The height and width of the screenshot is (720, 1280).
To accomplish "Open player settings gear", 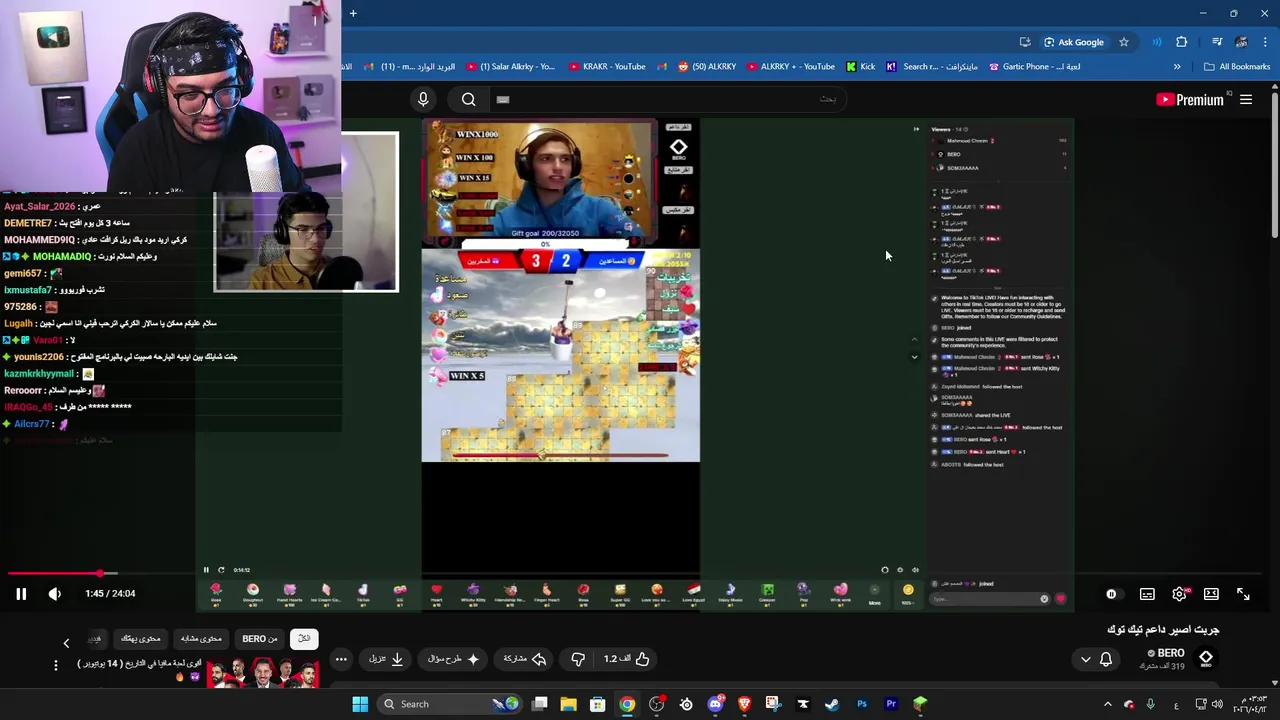I will 1180,594.
